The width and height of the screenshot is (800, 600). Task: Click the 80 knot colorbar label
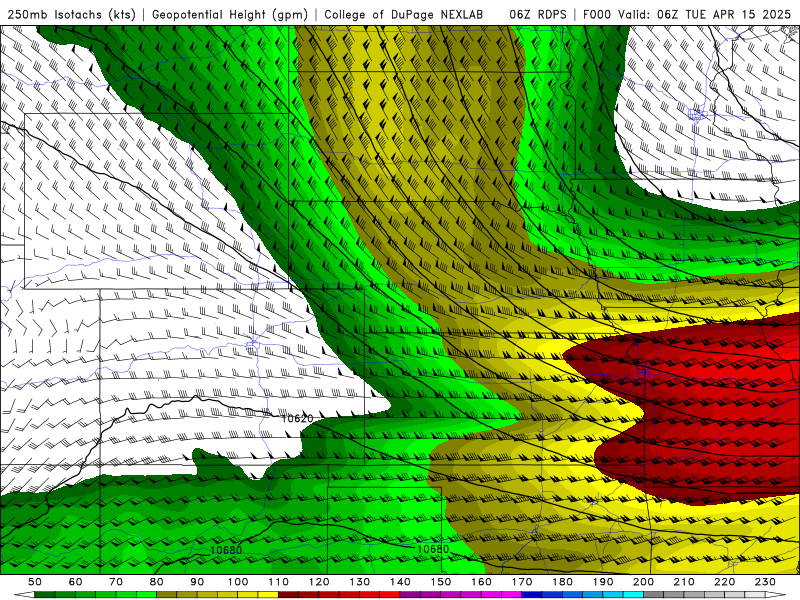[x=157, y=582]
